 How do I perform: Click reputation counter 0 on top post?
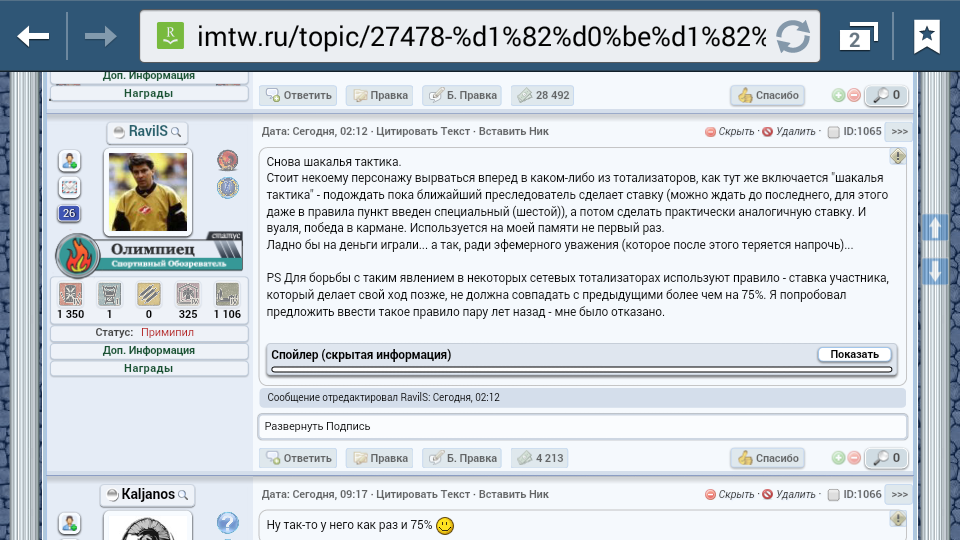[x=887, y=95]
